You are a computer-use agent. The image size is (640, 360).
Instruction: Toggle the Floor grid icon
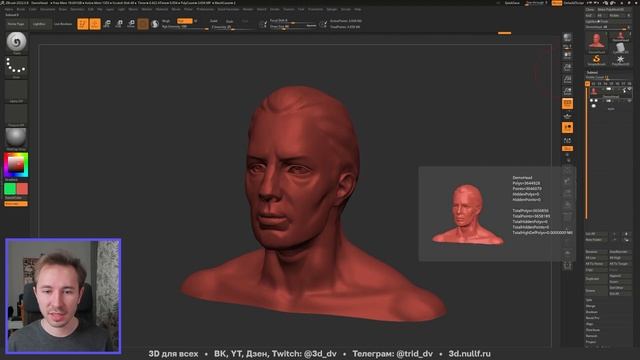click(x=567, y=116)
